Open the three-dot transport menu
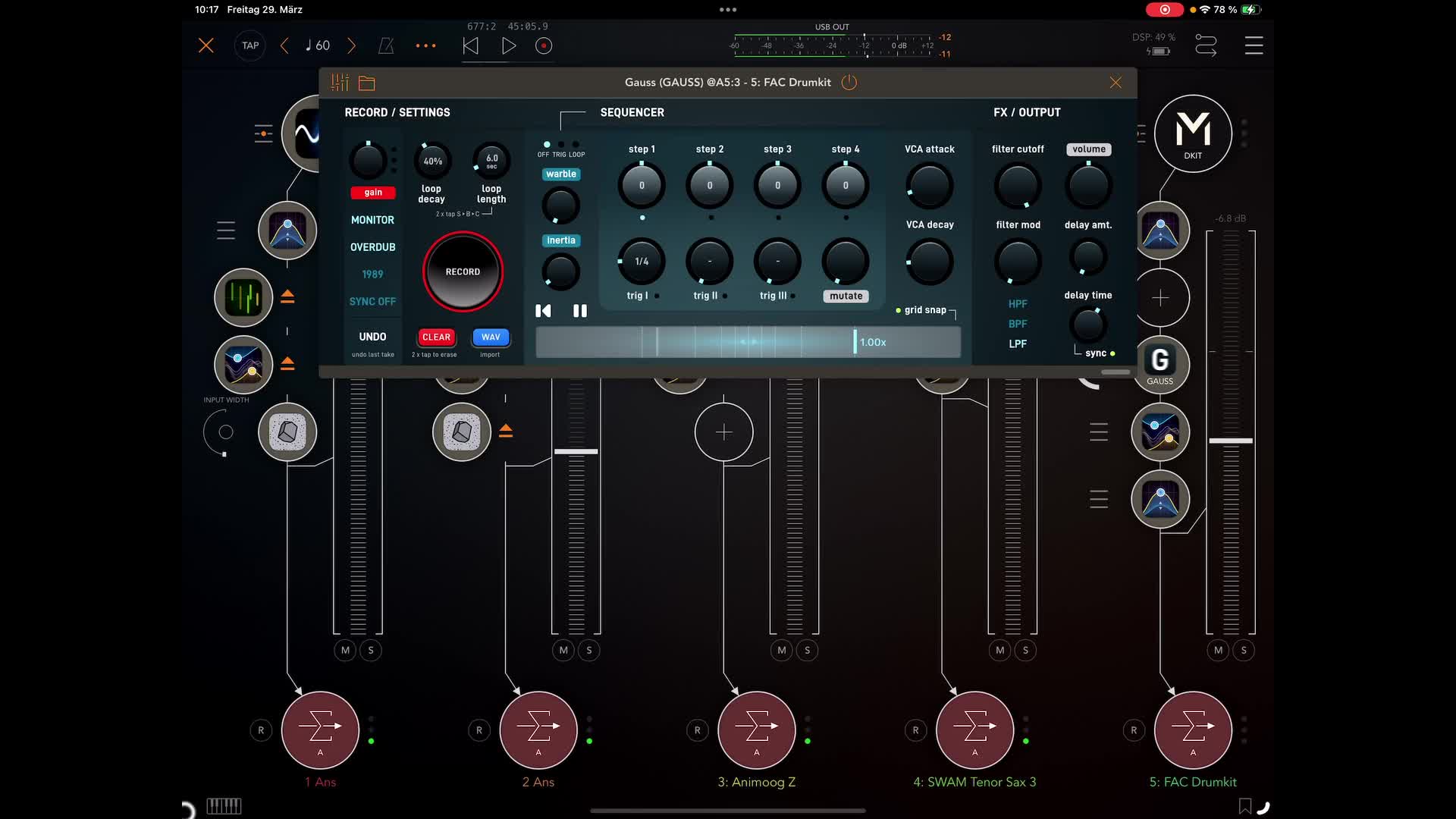The height and width of the screenshot is (819, 1456). pyautogui.click(x=425, y=45)
